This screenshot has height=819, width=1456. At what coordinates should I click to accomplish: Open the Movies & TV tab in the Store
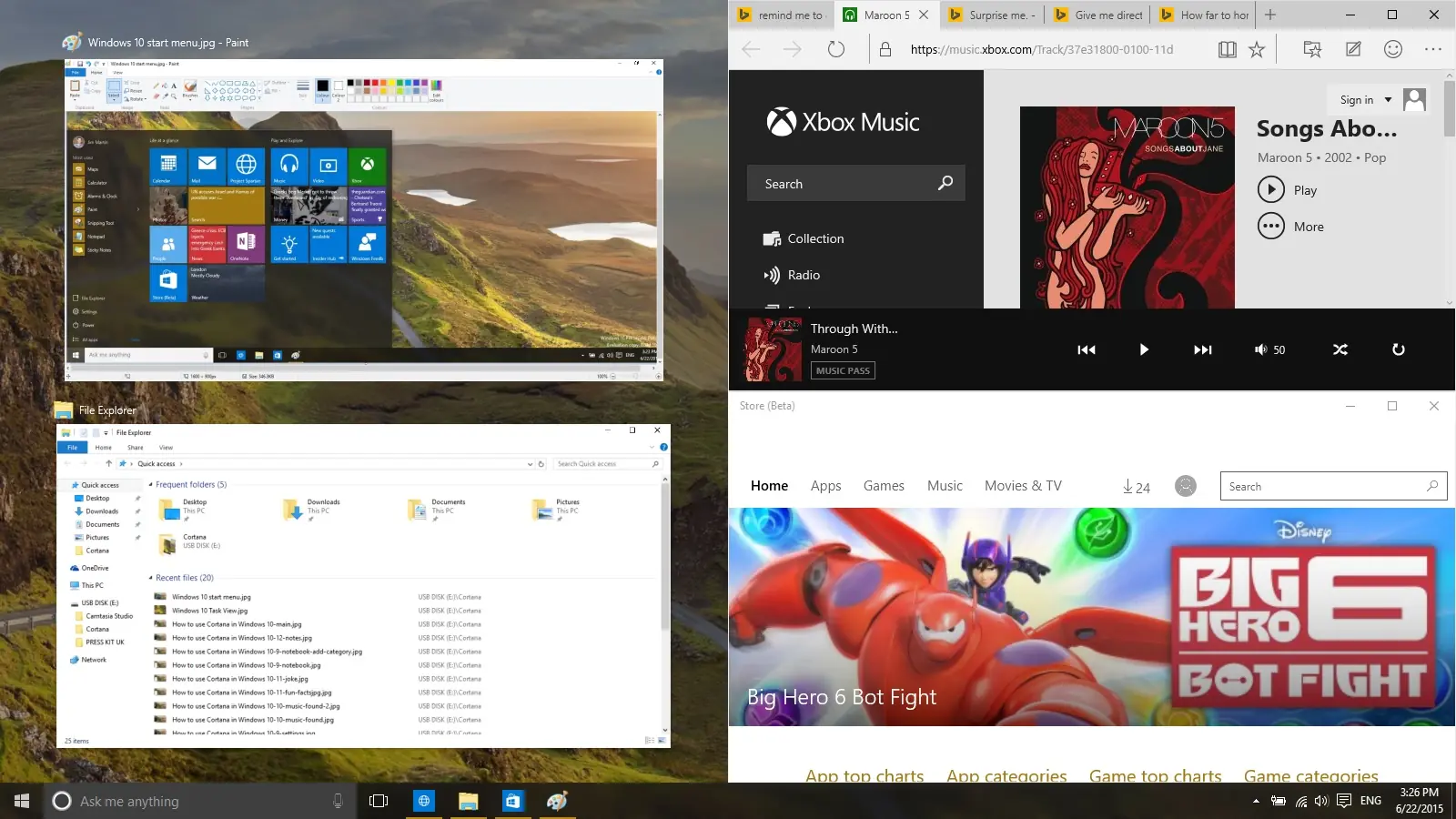point(1023,486)
